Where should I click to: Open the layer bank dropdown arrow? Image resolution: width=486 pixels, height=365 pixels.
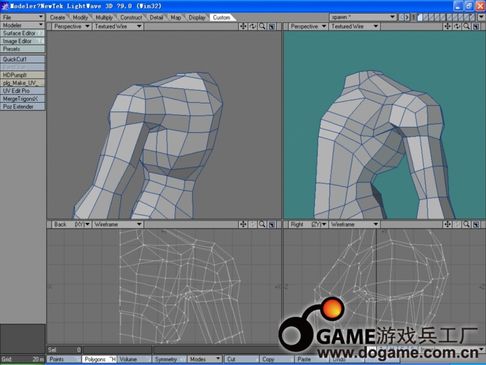tap(481, 17)
